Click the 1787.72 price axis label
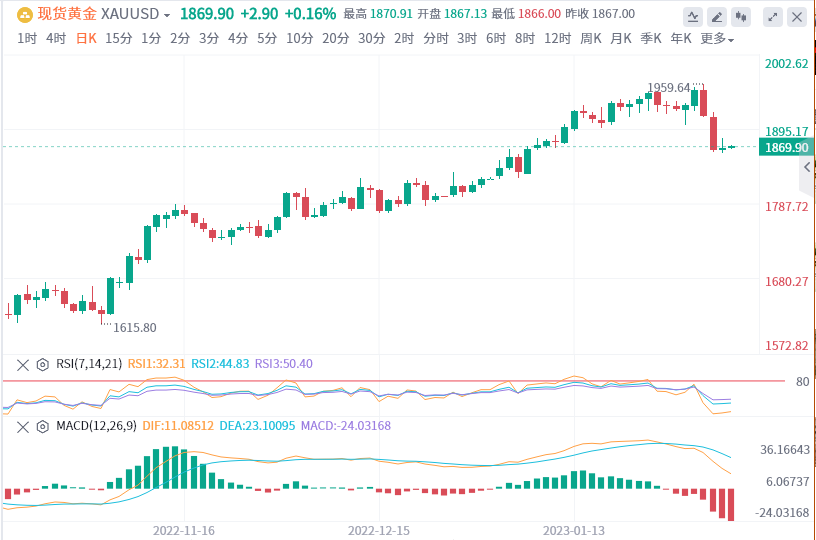Screen dimensions: 816x540 [x=786, y=207]
